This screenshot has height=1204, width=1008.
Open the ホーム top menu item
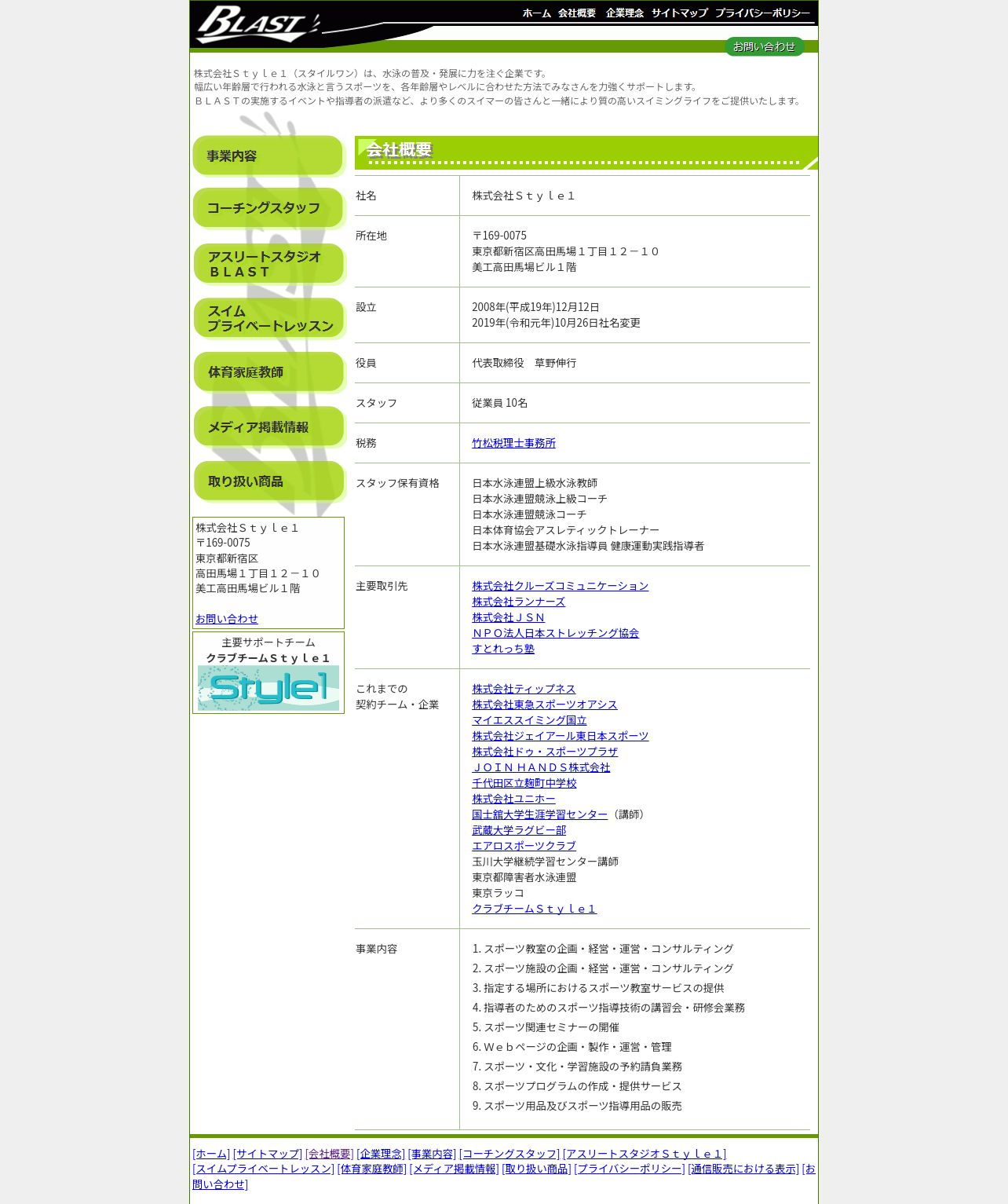pos(537,13)
